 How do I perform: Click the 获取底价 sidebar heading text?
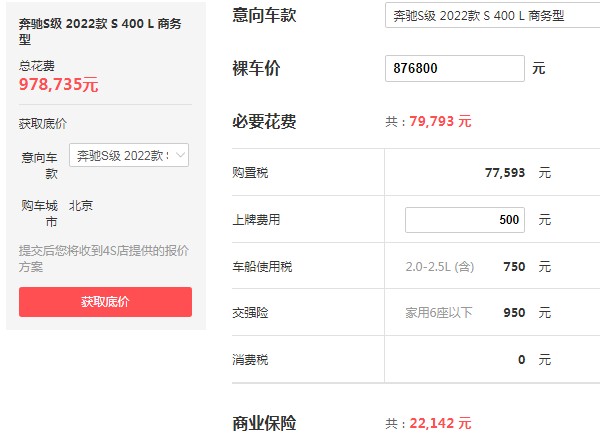pyautogui.click(x=43, y=124)
